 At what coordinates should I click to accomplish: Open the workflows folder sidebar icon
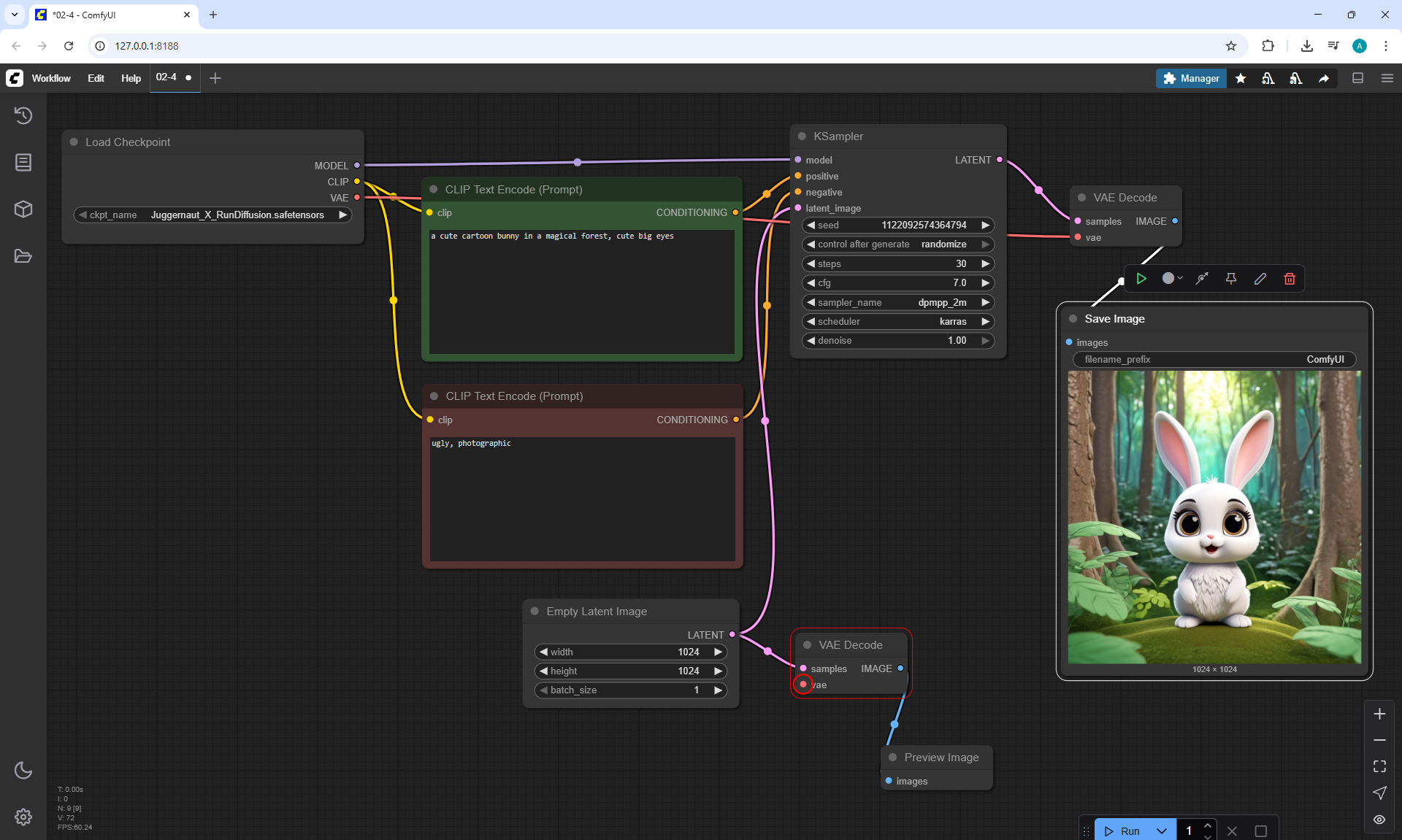tap(23, 256)
